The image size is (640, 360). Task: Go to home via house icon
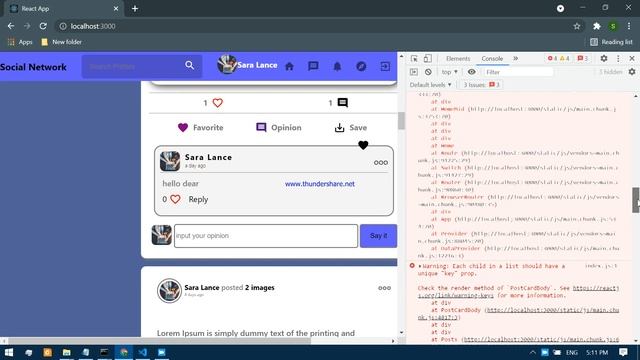click(x=289, y=66)
